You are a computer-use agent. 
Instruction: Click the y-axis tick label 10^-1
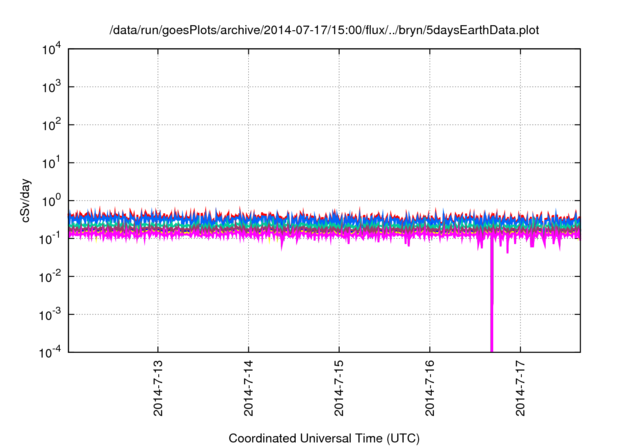pyautogui.click(x=50, y=238)
